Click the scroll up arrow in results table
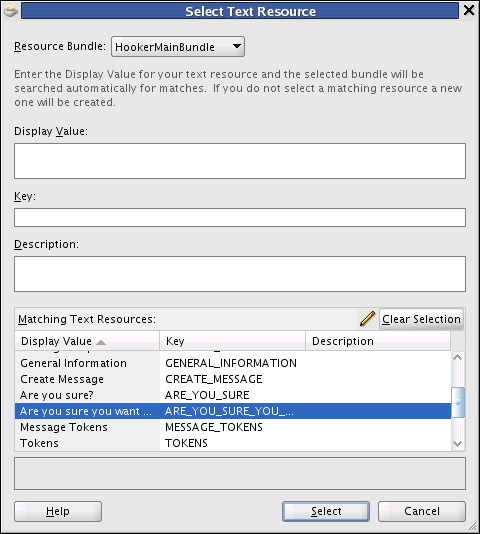 (458, 357)
